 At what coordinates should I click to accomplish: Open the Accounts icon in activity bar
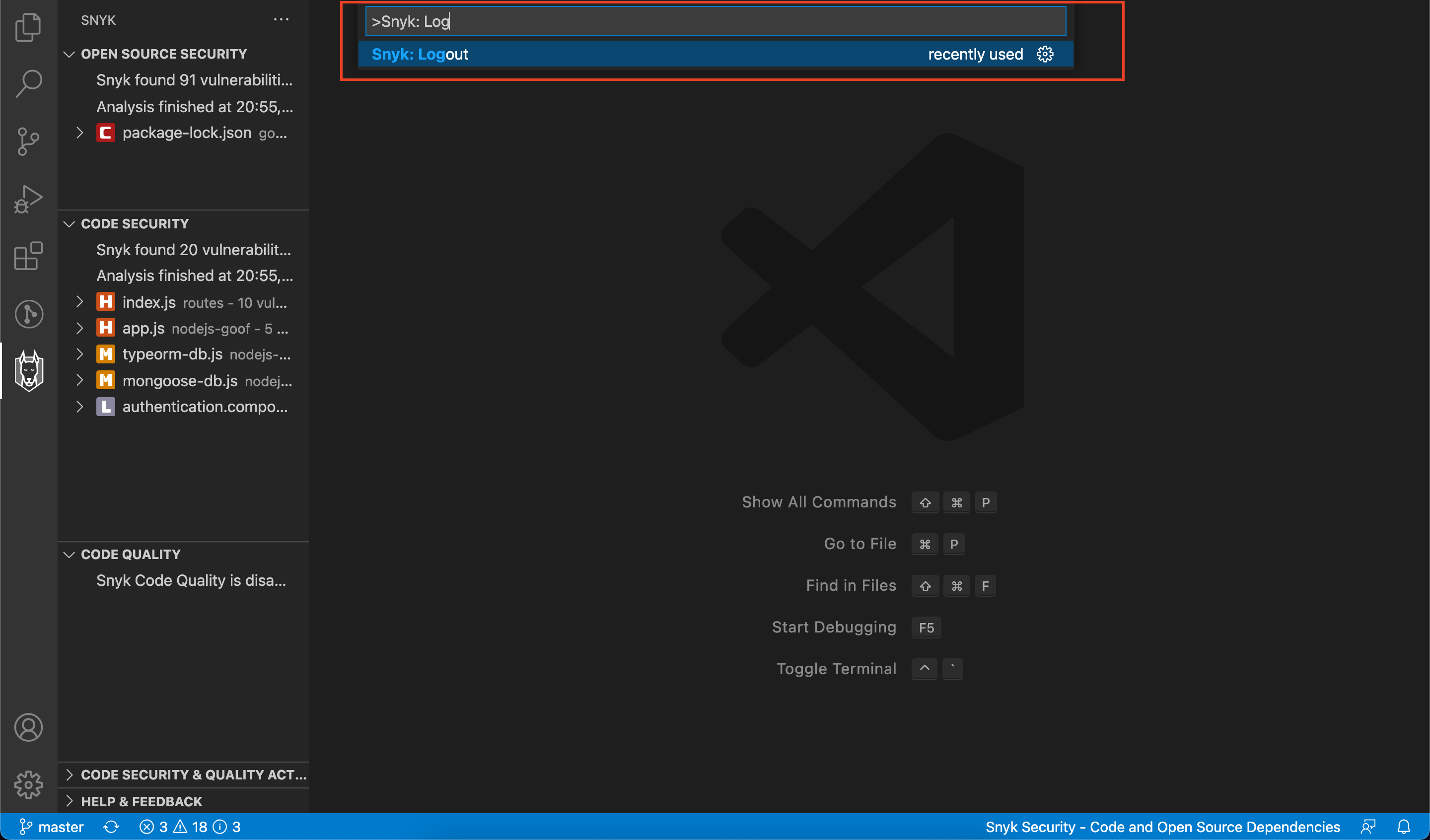click(28, 727)
